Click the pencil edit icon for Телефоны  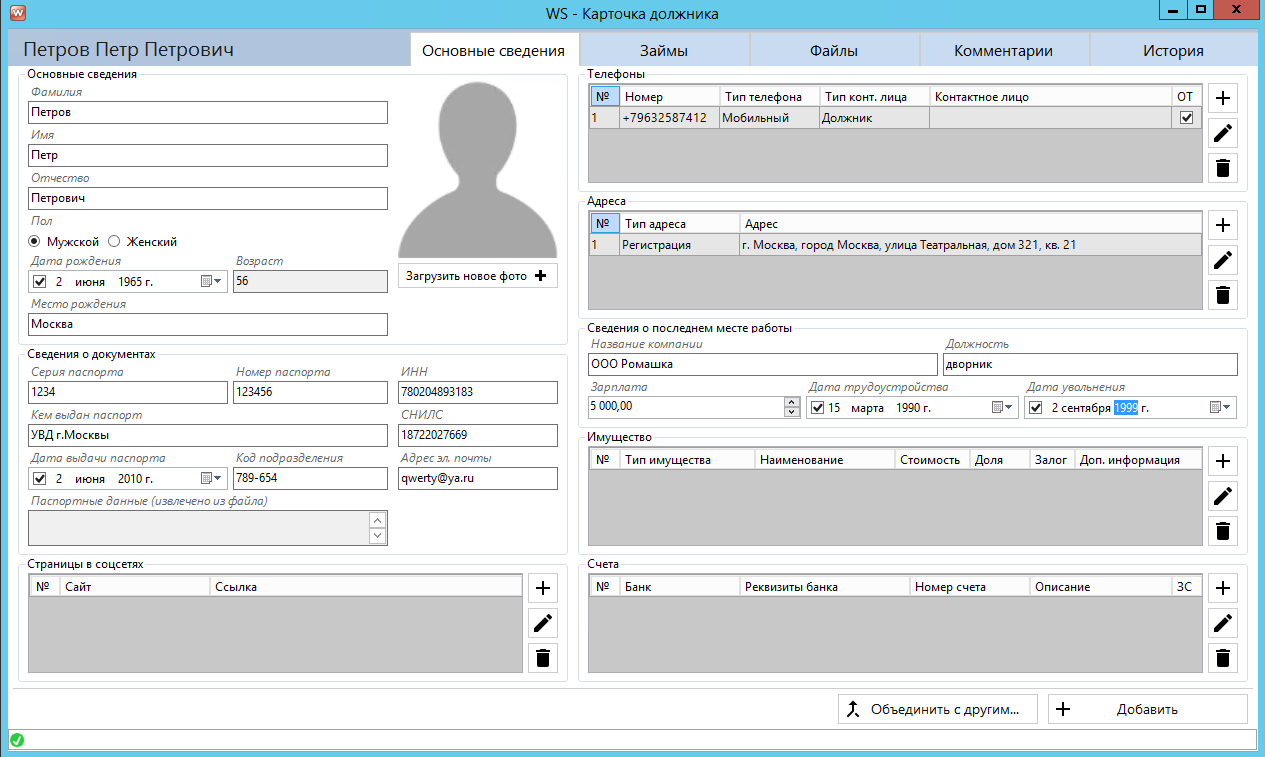coord(1222,133)
